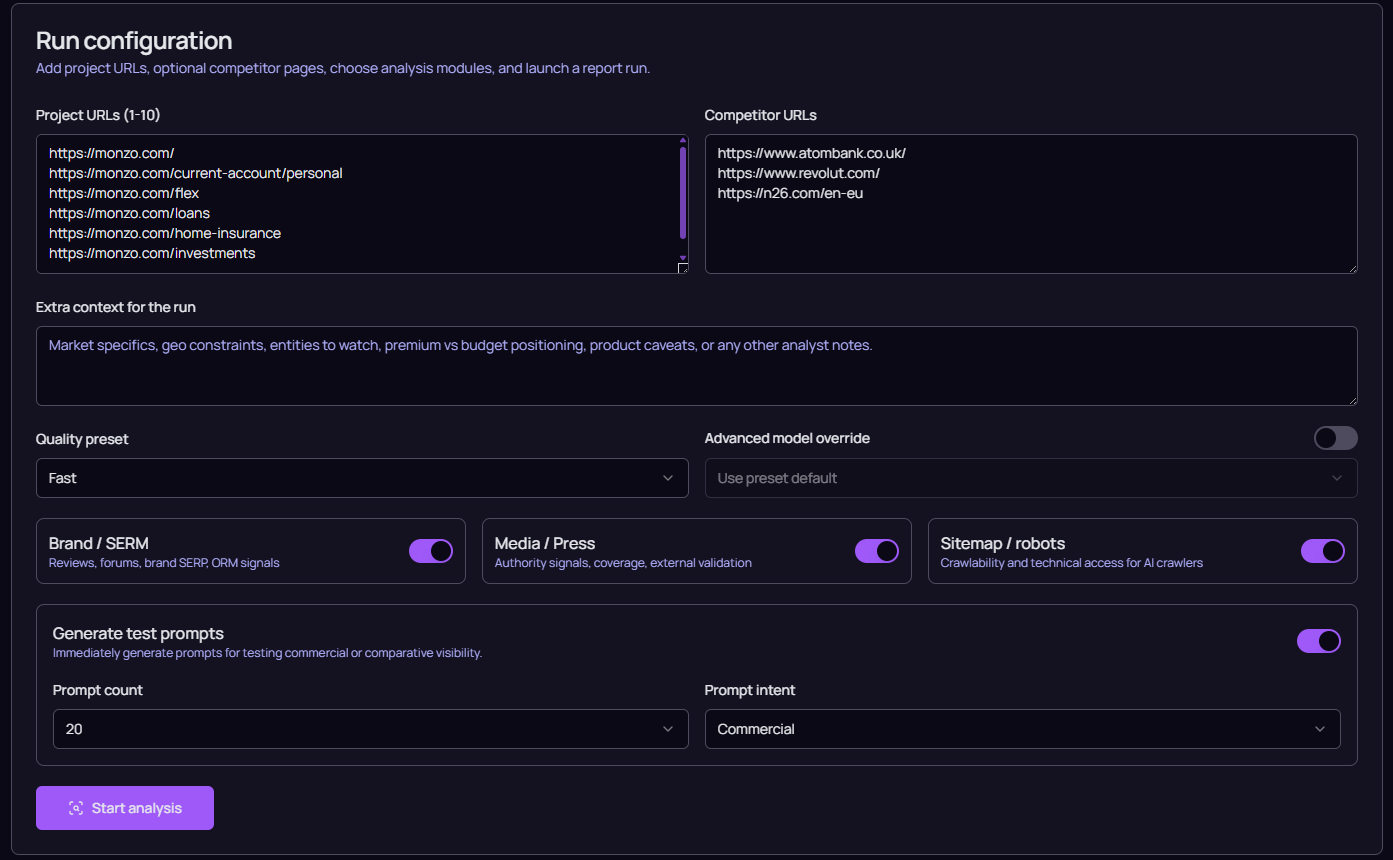Expand the Prompt count dropdown
This screenshot has width=1393, height=860.
pyautogui.click(x=370, y=729)
